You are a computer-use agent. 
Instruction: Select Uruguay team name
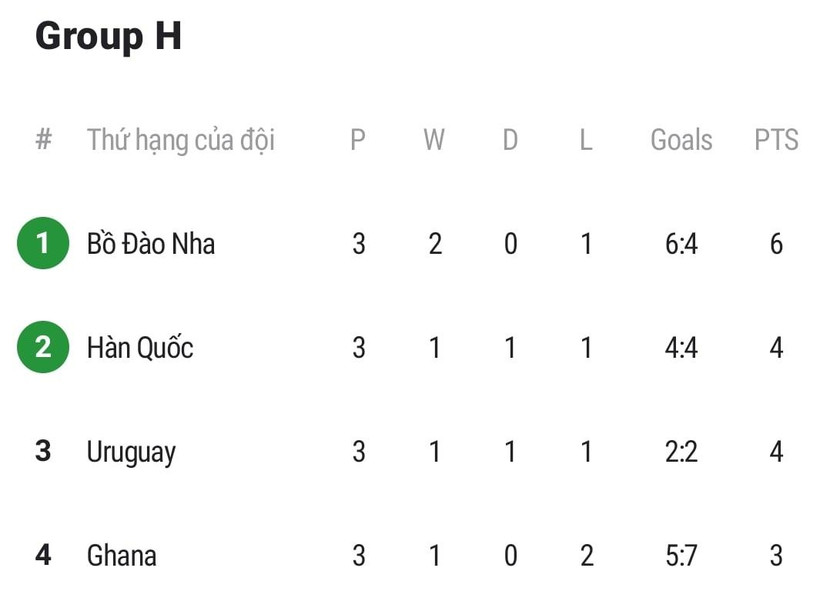coord(131,452)
